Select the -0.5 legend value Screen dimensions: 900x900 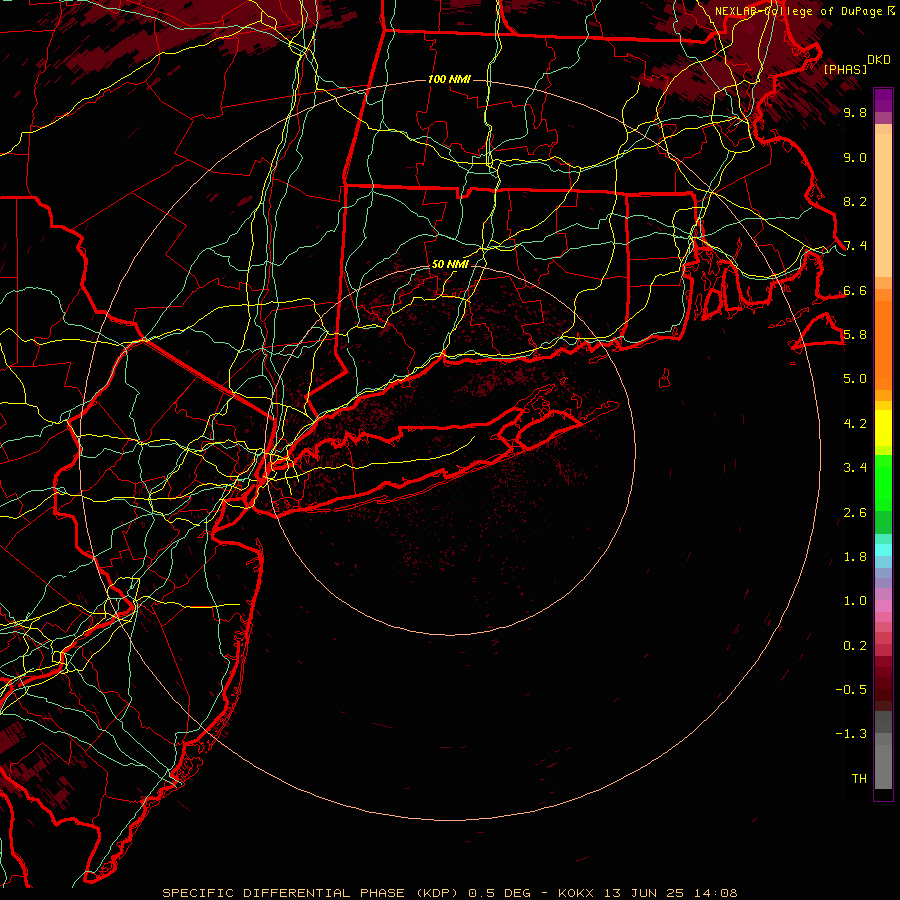(x=851, y=690)
